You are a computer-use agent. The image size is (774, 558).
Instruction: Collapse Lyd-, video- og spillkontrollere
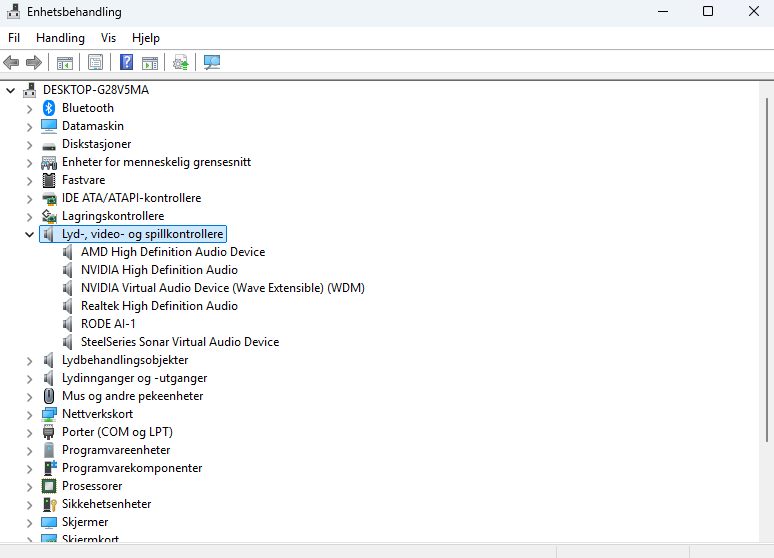click(29, 235)
